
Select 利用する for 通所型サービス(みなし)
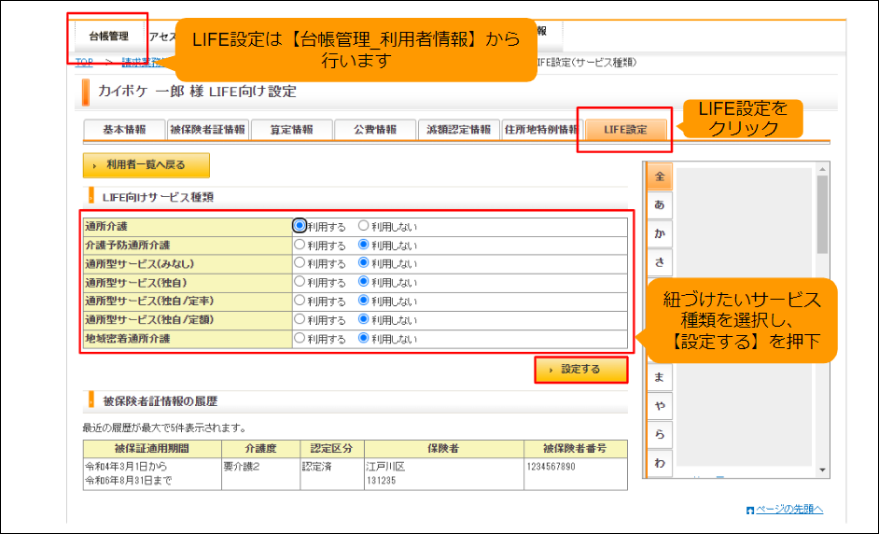click(299, 263)
